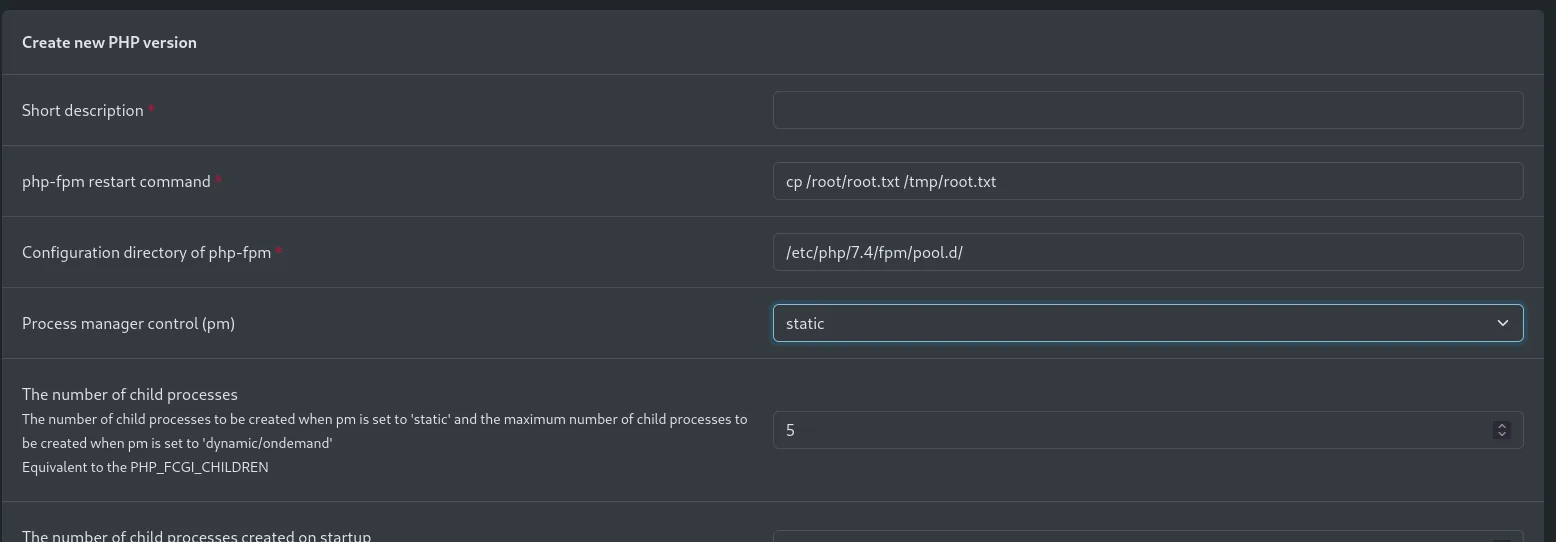Click 'Equivalent to the PHP_FCGI_CHILDREN' text
Viewport: 1556px width, 542px height.
coord(145,467)
